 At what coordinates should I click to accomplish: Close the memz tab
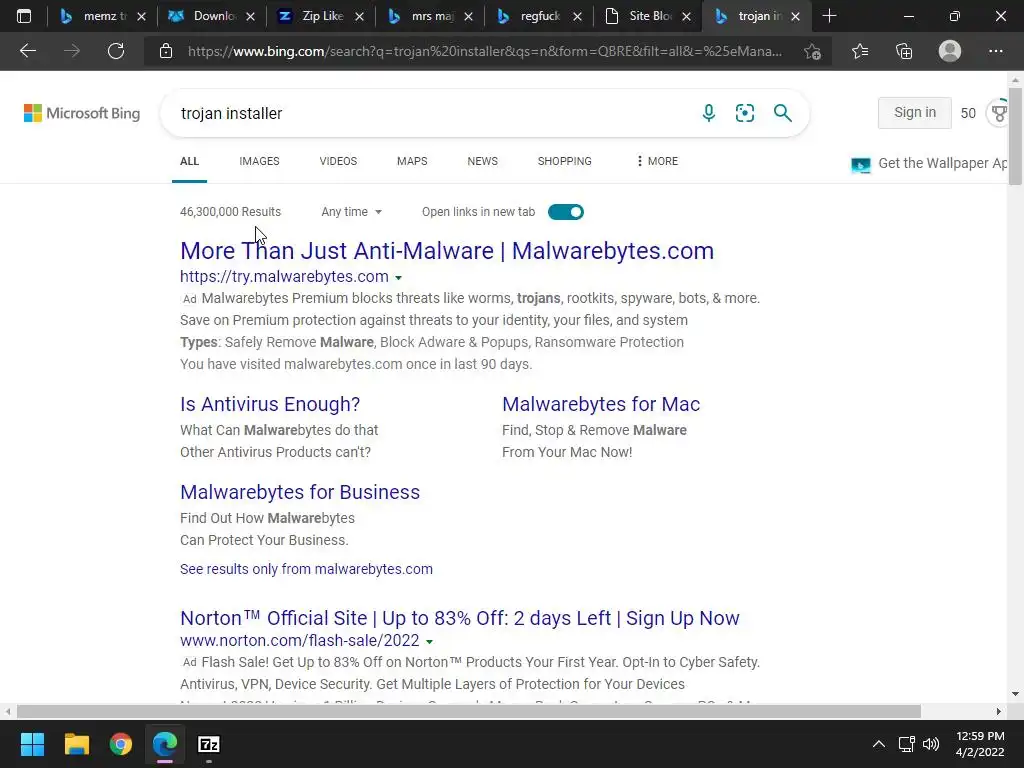coord(141,16)
